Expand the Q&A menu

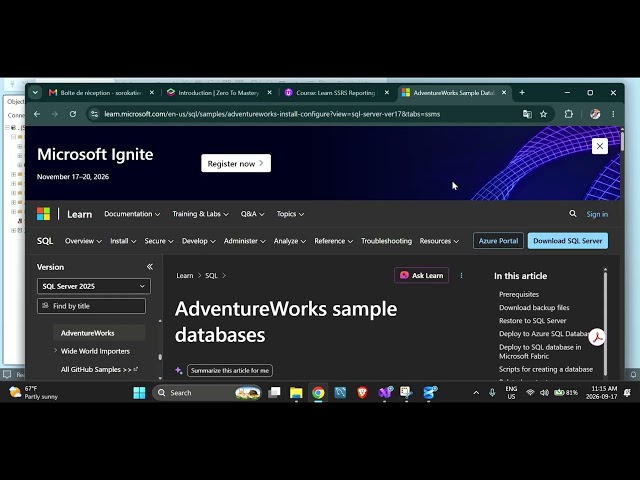(252, 214)
